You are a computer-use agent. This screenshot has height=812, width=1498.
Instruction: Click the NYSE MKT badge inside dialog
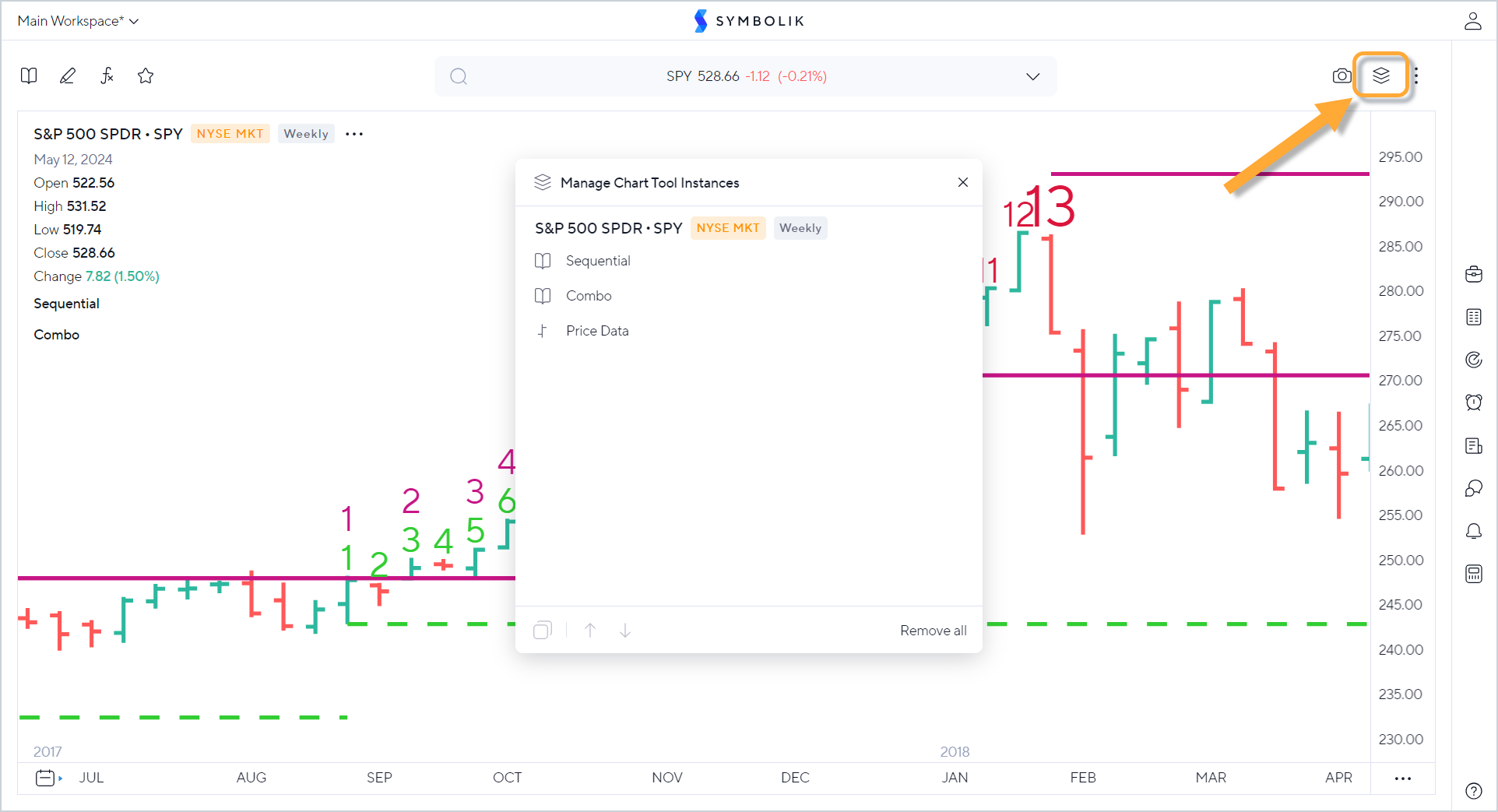coord(728,228)
